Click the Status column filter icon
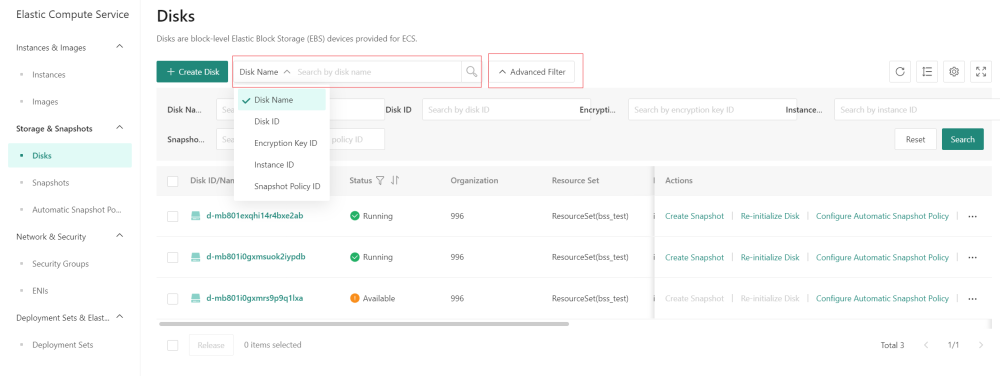 [x=380, y=180]
